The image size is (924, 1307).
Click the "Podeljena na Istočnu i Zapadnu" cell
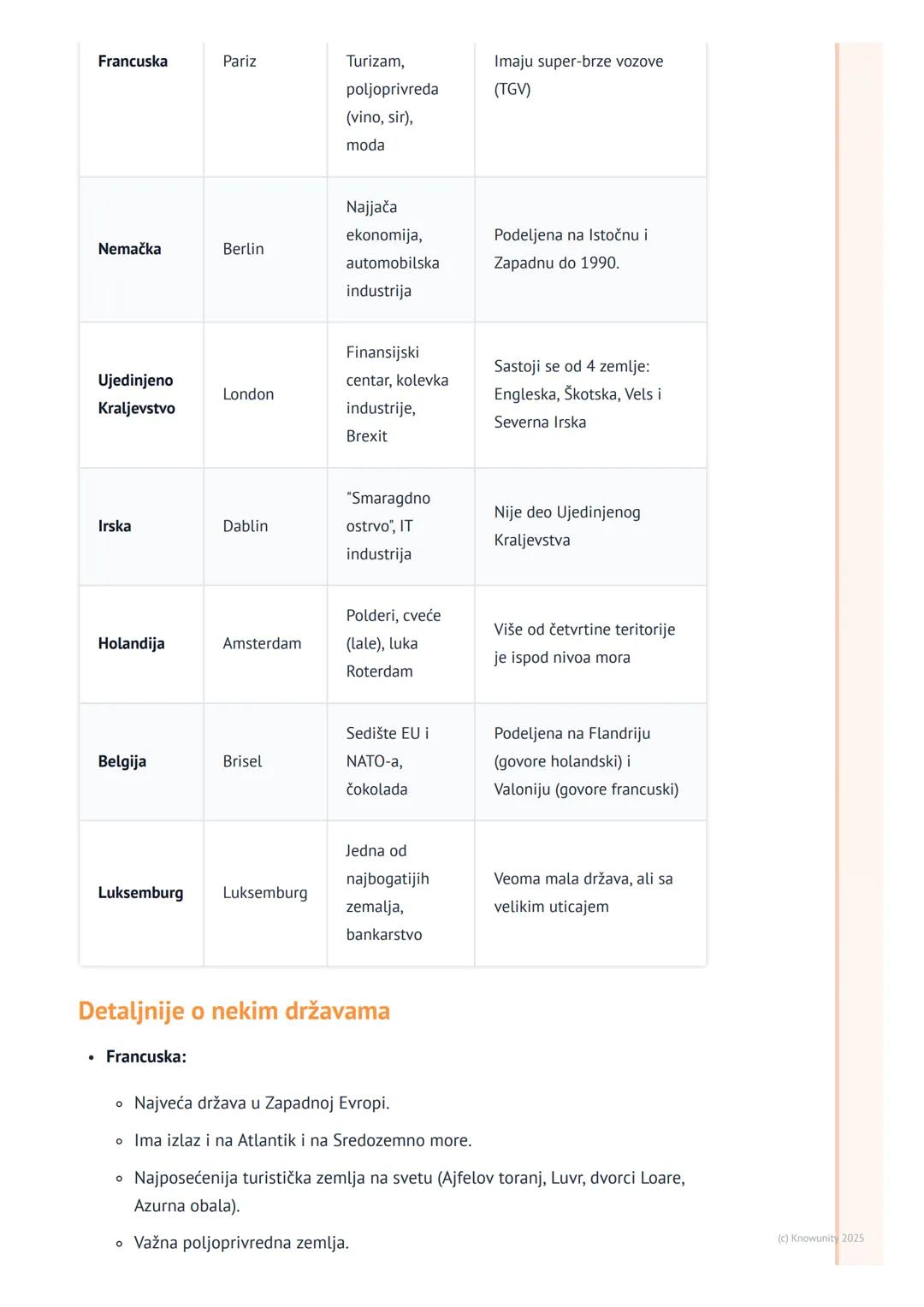[571, 249]
